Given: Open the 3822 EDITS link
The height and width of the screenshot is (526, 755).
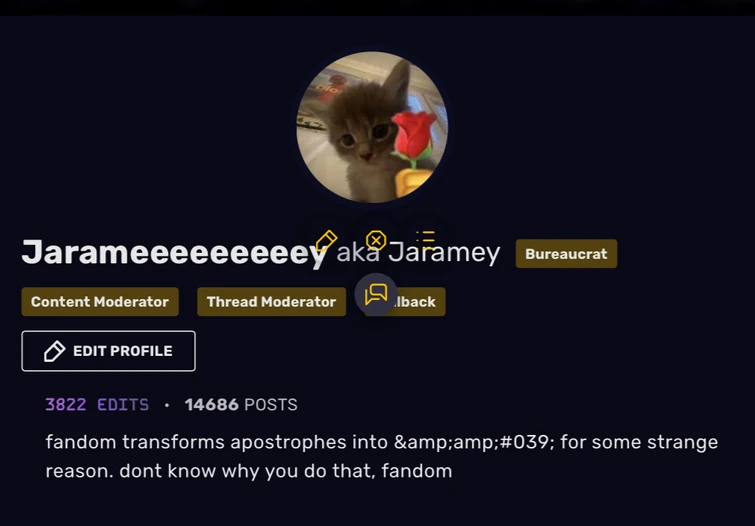Looking at the screenshot, I should pyautogui.click(x=97, y=404).
